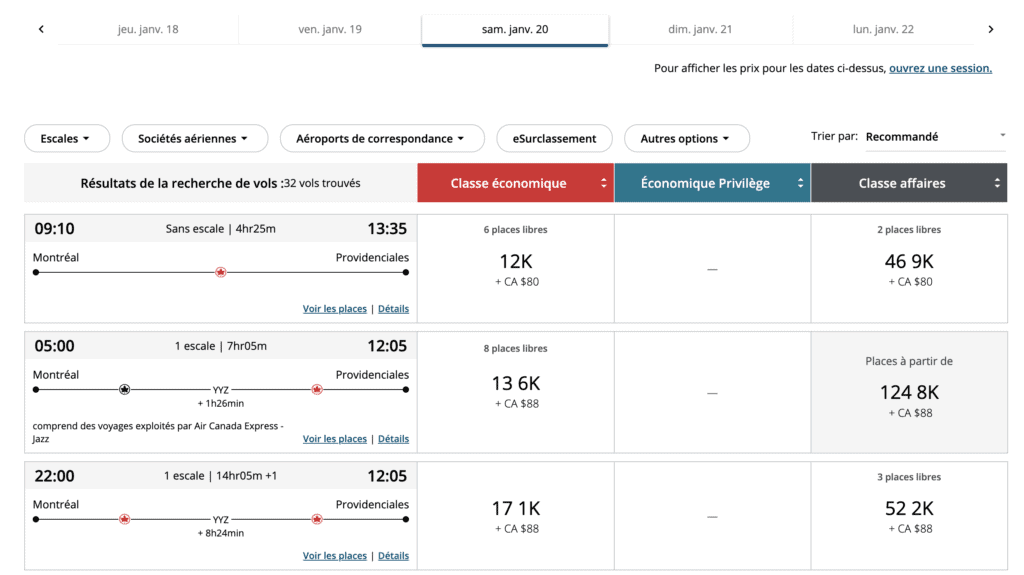Click sort arrows on Économique Privilège header
The width and height of the screenshot is (1024, 575).
800,183
